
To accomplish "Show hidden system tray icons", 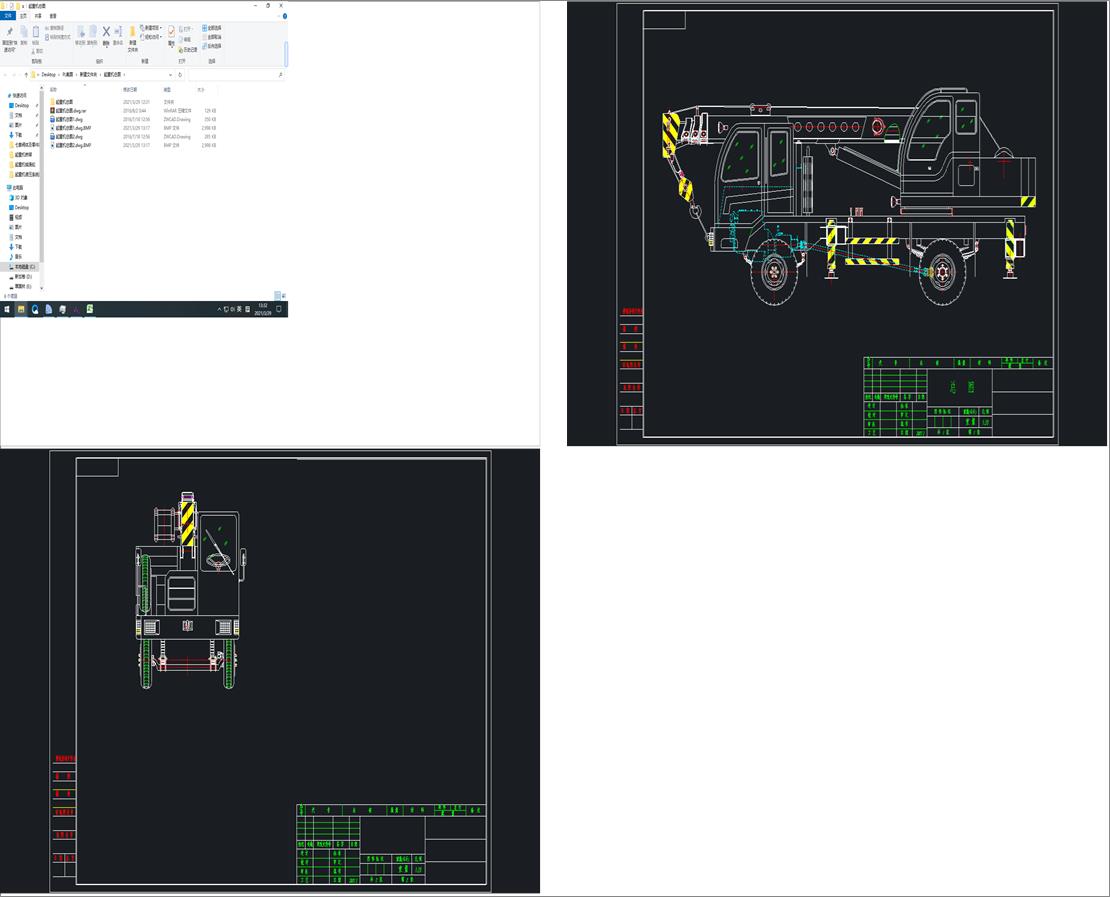I will pos(220,310).
